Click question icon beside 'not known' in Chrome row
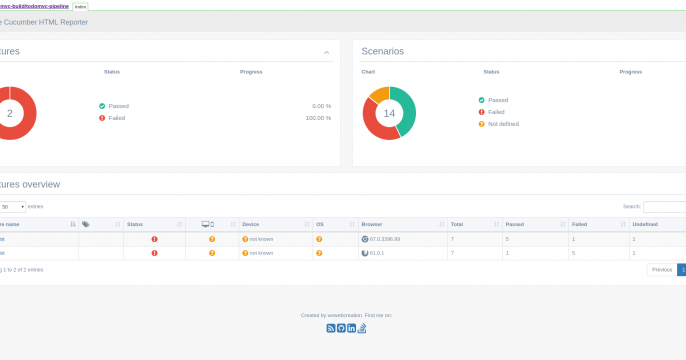Image resolution: width=686 pixels, height=360 pixels. click(x=245, y=239)
